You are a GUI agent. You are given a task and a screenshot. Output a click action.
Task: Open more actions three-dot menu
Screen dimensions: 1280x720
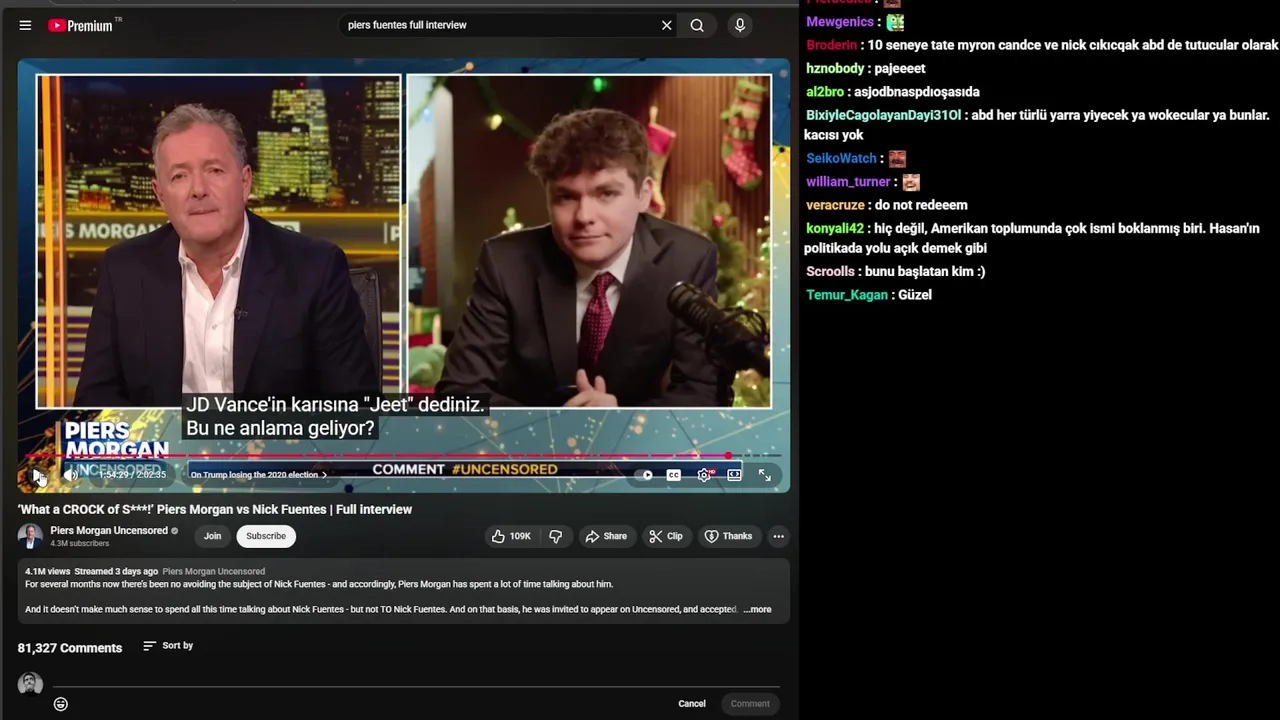coord(778,536)
